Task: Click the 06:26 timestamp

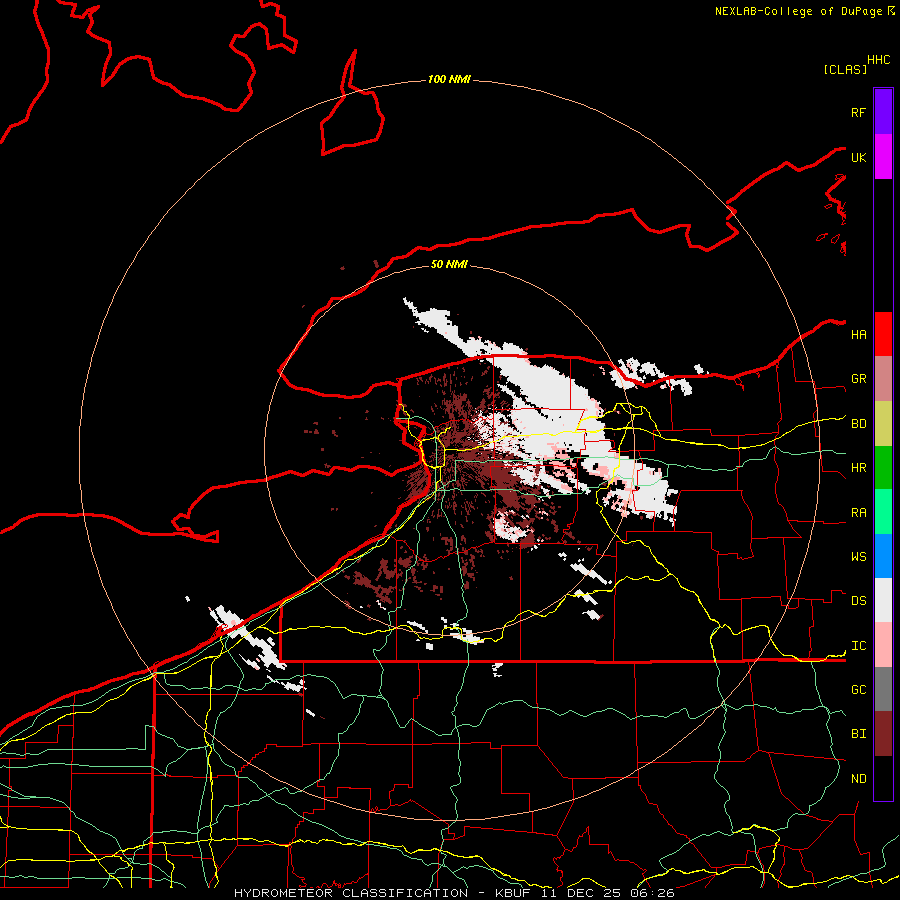Action: [x=651, y=893]
